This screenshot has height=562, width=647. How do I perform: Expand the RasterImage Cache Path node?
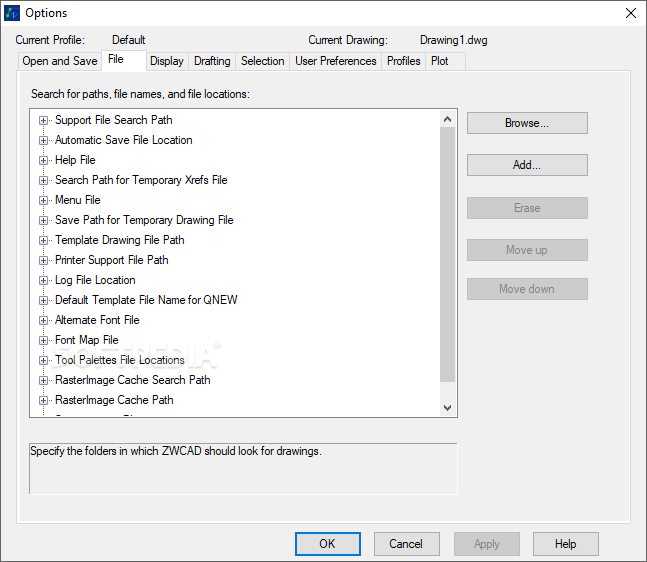tap(43, 400)
